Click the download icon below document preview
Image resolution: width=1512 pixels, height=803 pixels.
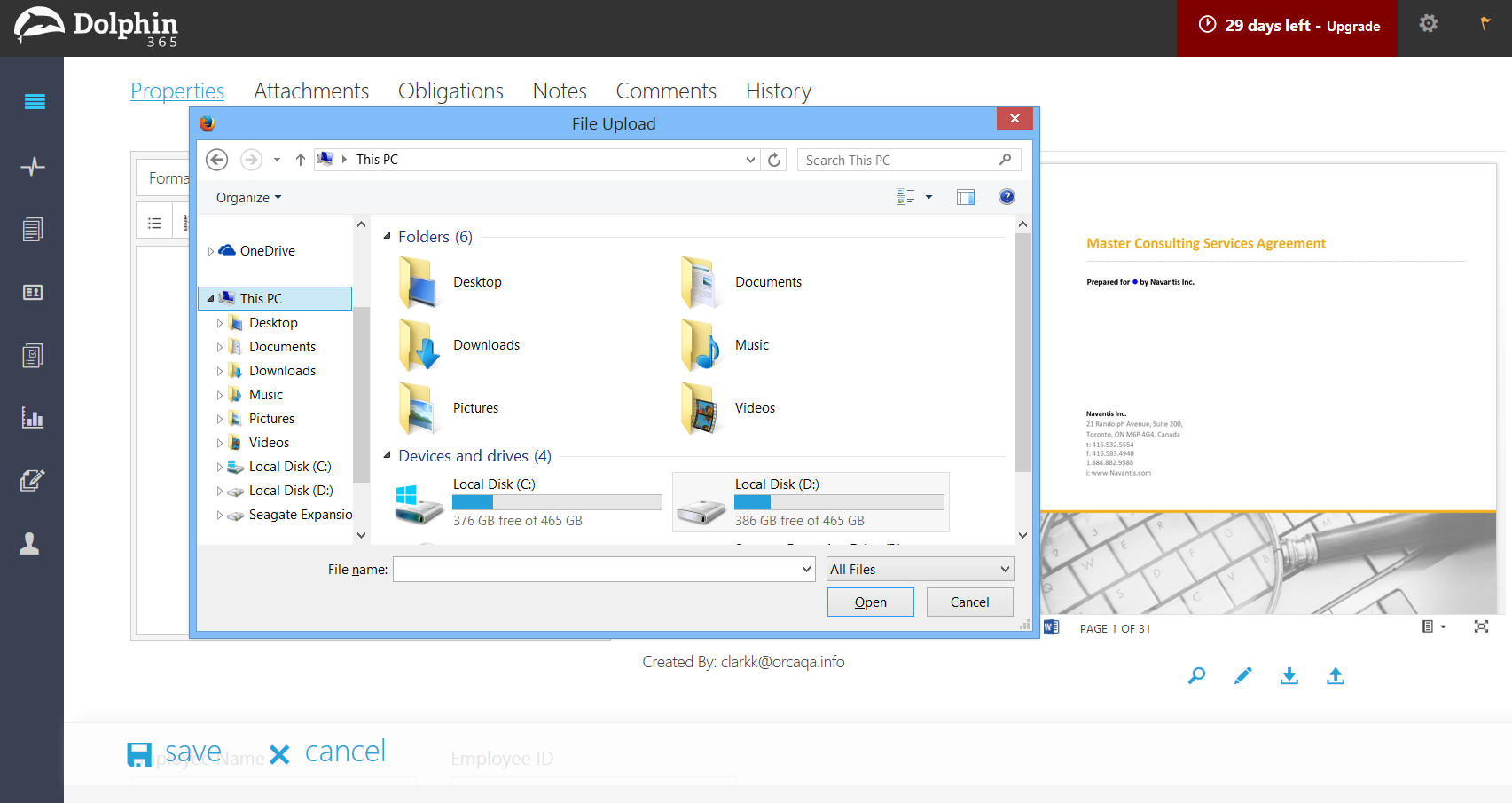[1289, 676]
